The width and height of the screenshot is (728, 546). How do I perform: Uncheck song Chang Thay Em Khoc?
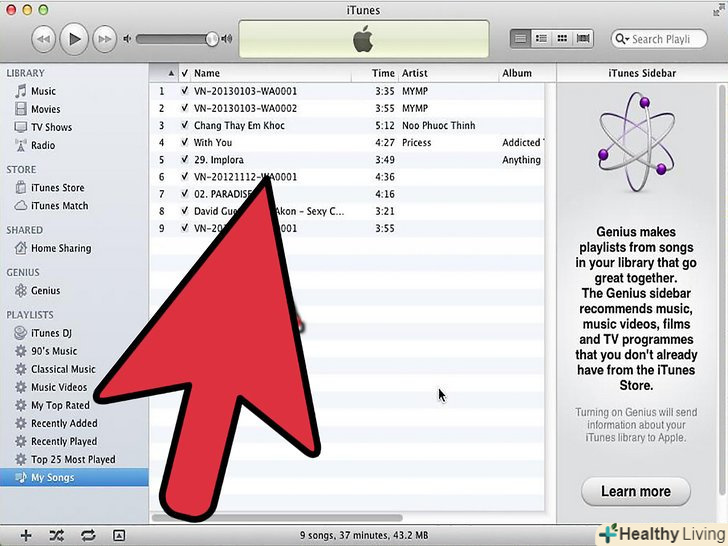click(x=185, y=125)
